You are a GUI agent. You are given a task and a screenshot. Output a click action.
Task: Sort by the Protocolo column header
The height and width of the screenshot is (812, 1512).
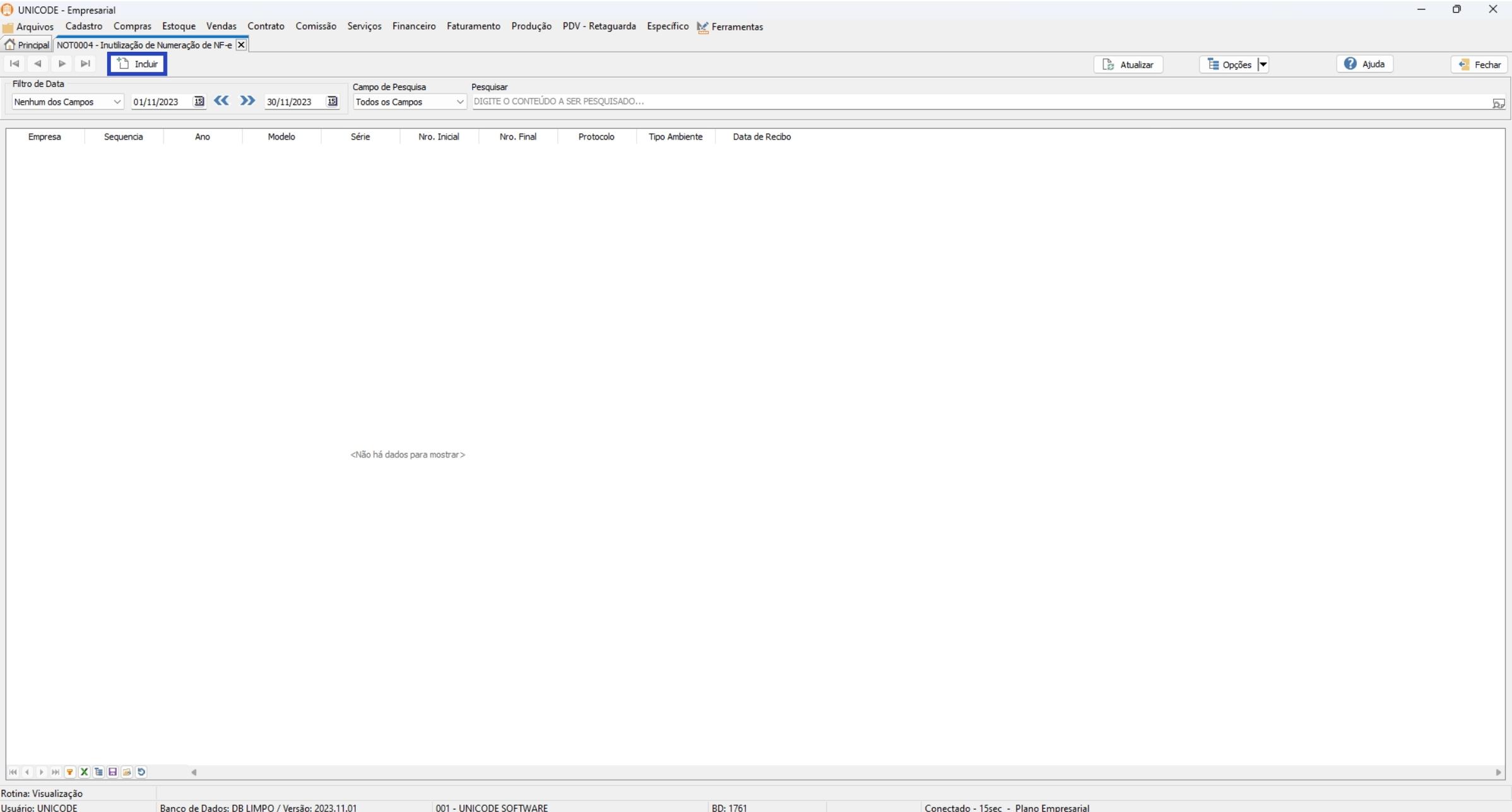coord(596,136)
